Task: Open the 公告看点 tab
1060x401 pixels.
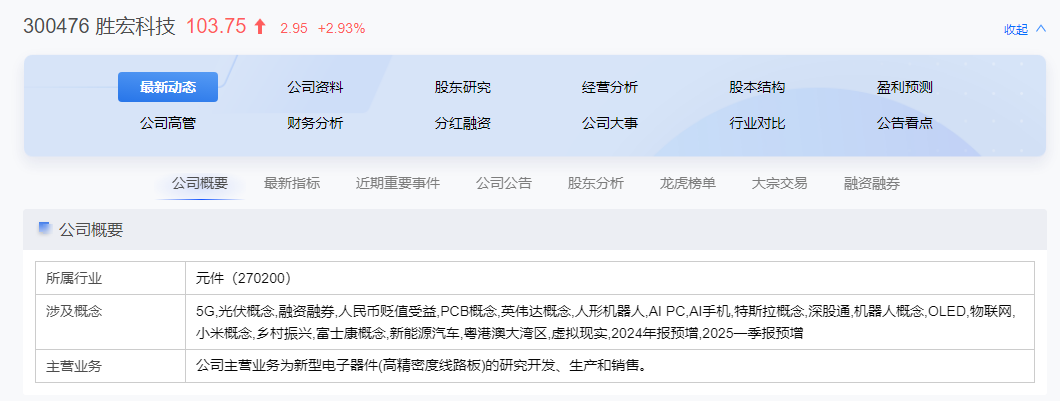Action: 905,123
